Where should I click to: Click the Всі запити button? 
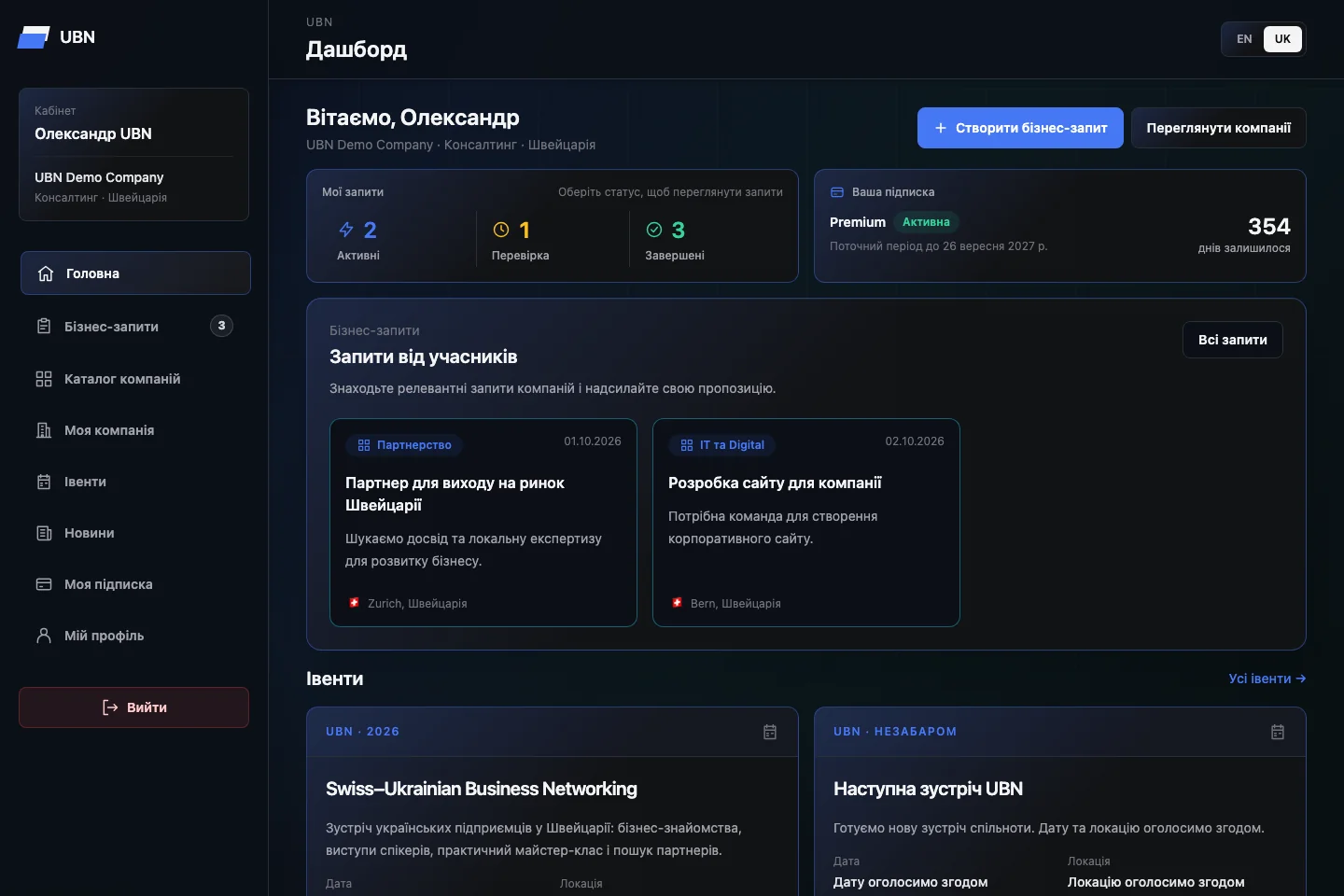[1233, 340]
